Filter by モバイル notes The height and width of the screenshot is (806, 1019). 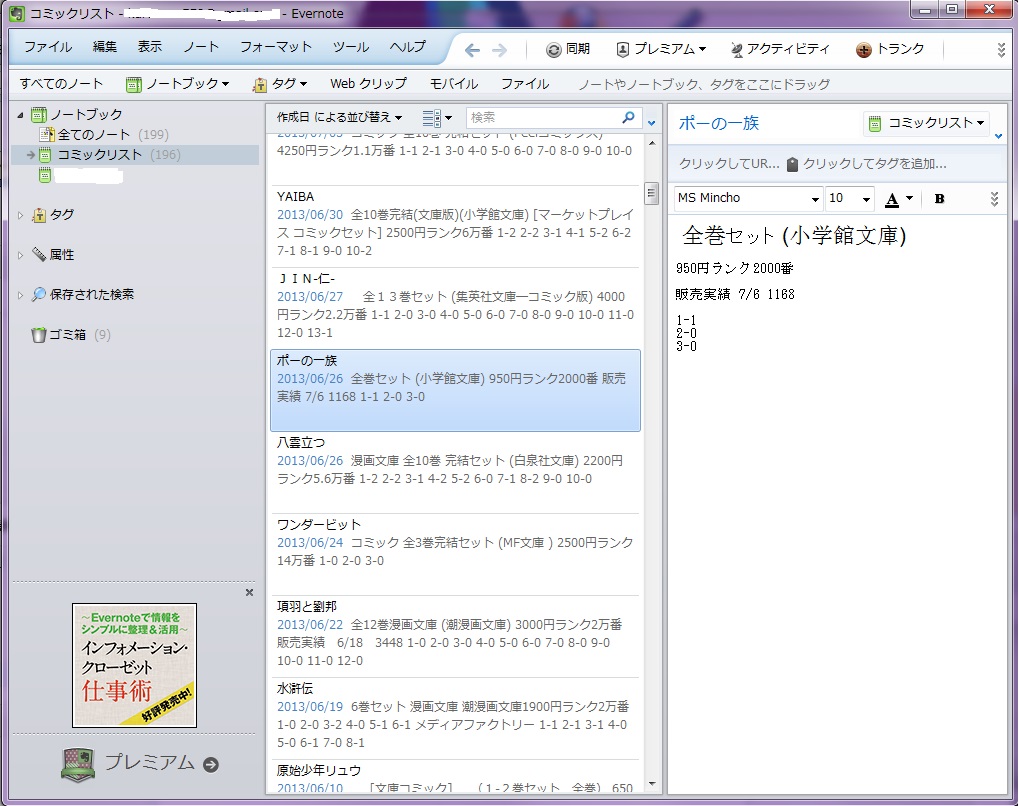pyautogui.click(x=454, y=84)
